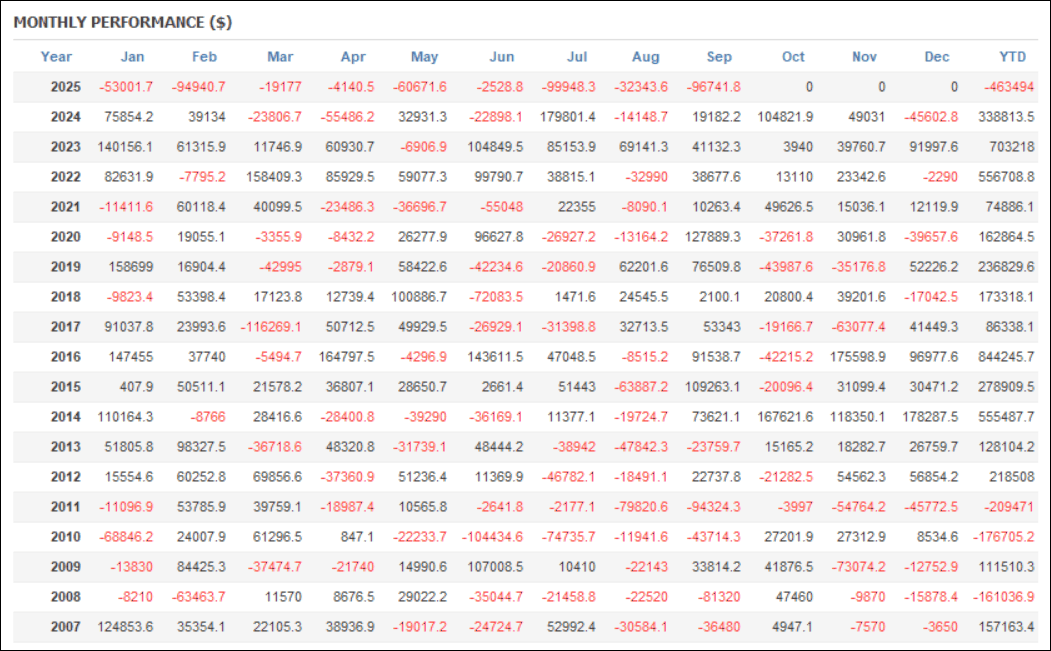The image size is (1051, 651).
Task: Click the YTD column header
Action: pos(1013,57)
